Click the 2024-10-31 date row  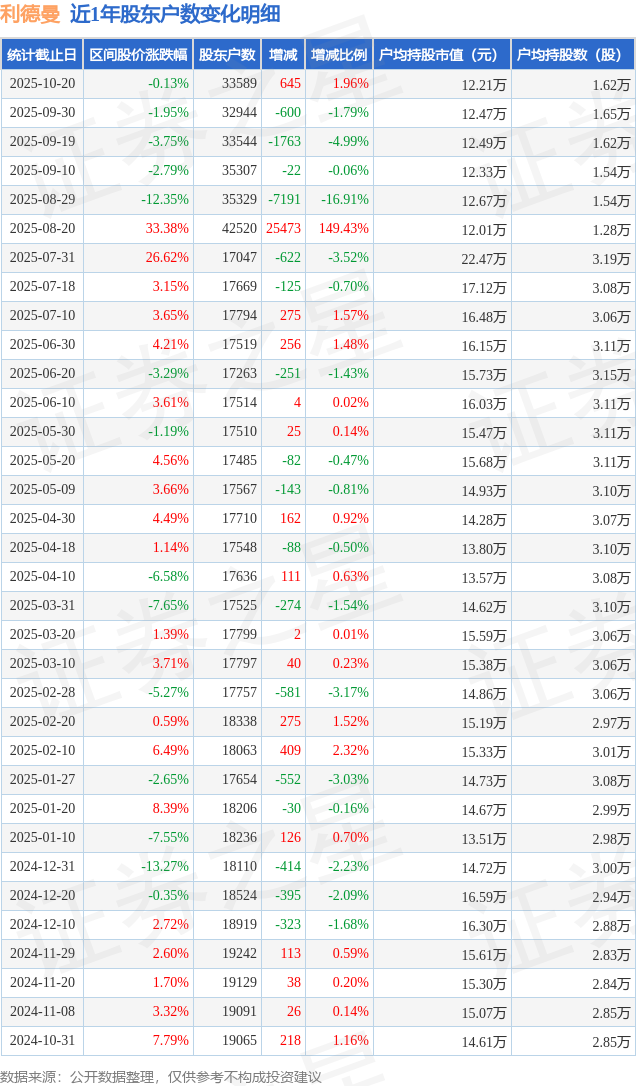click(42, 1041)
